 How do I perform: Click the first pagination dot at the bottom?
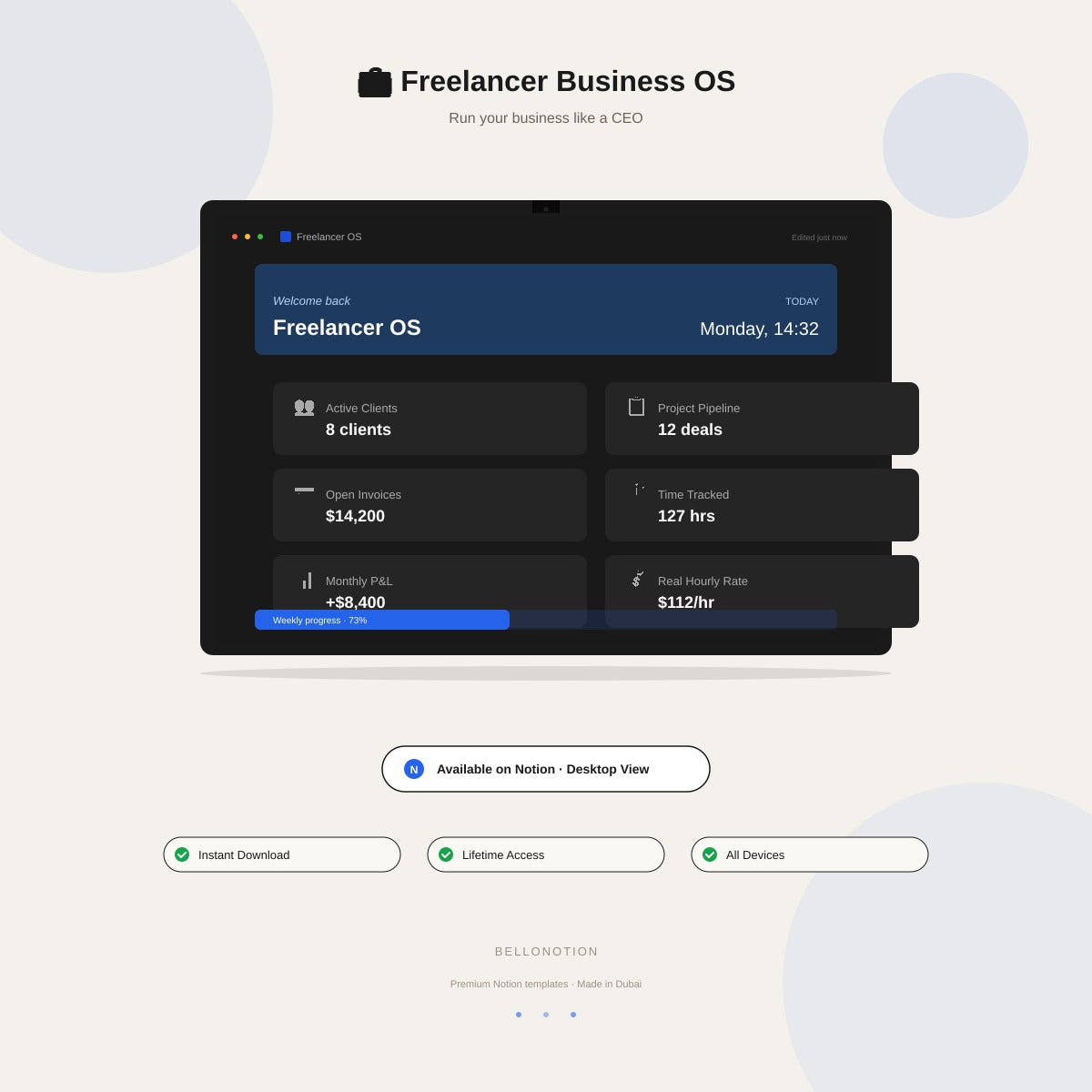(519, 1015)
